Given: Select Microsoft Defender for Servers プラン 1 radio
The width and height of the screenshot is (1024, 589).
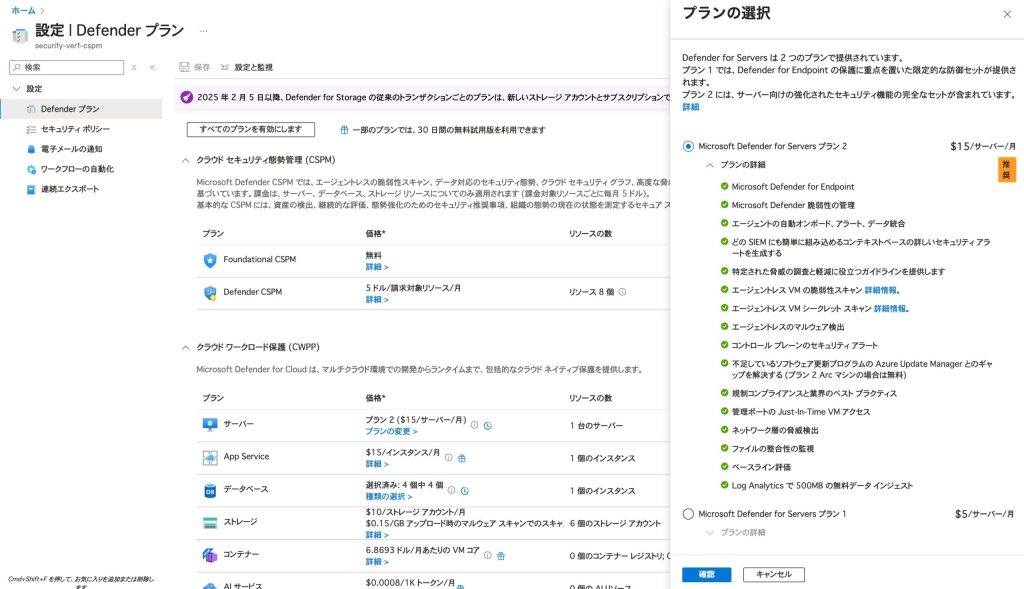Looking at the screenshot, I should click(x=688, y=514).
